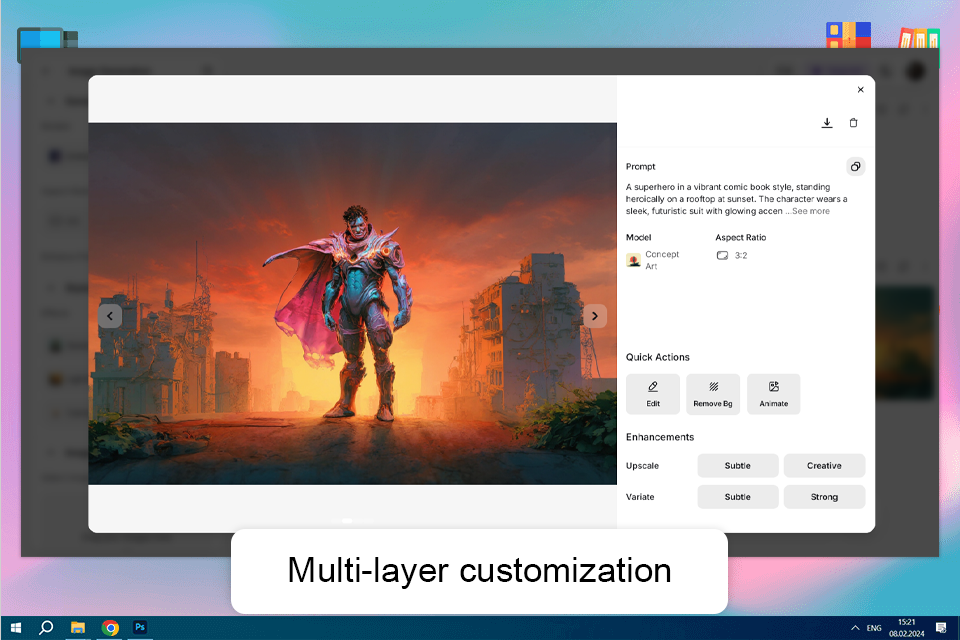The width and height of the screenshot is (960, 640).
Task: Delete the image using trash icon
Action: [853, 122]
